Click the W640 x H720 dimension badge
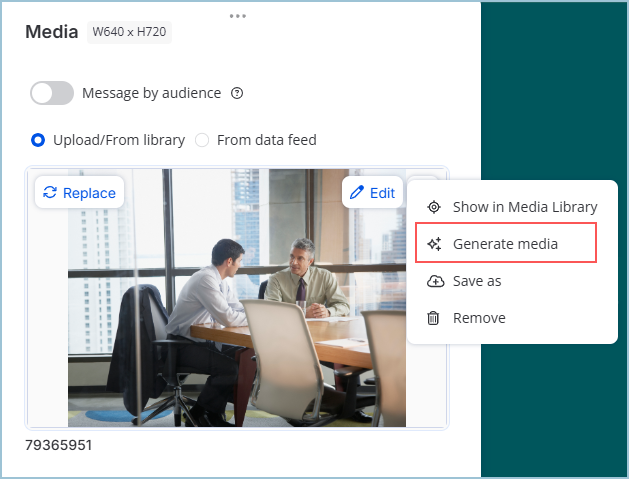The image size is (629, 479). [x=130, y=32]
